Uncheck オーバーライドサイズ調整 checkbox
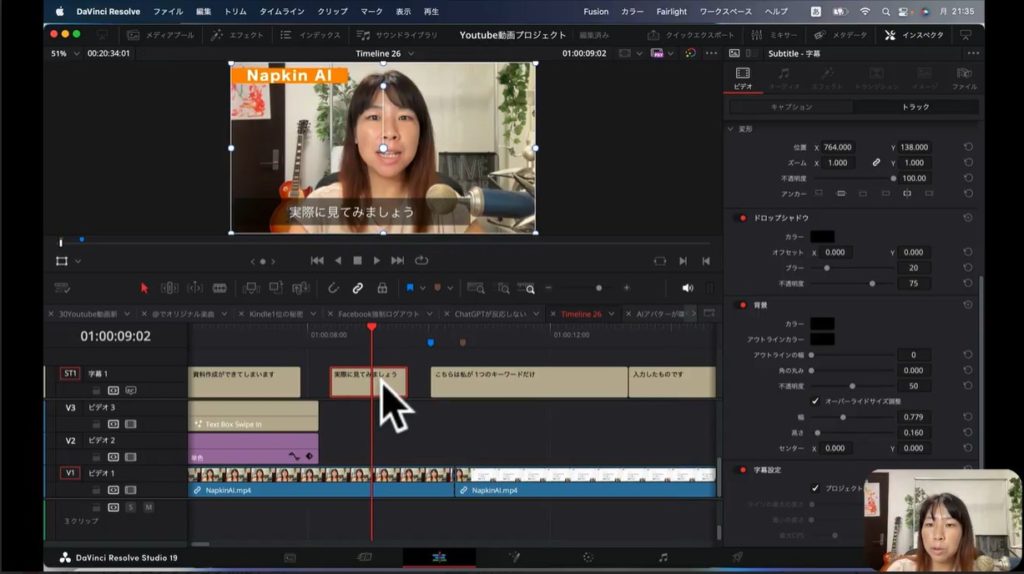The width and height of the screenshot is (1024, 574). pos(815,401)
